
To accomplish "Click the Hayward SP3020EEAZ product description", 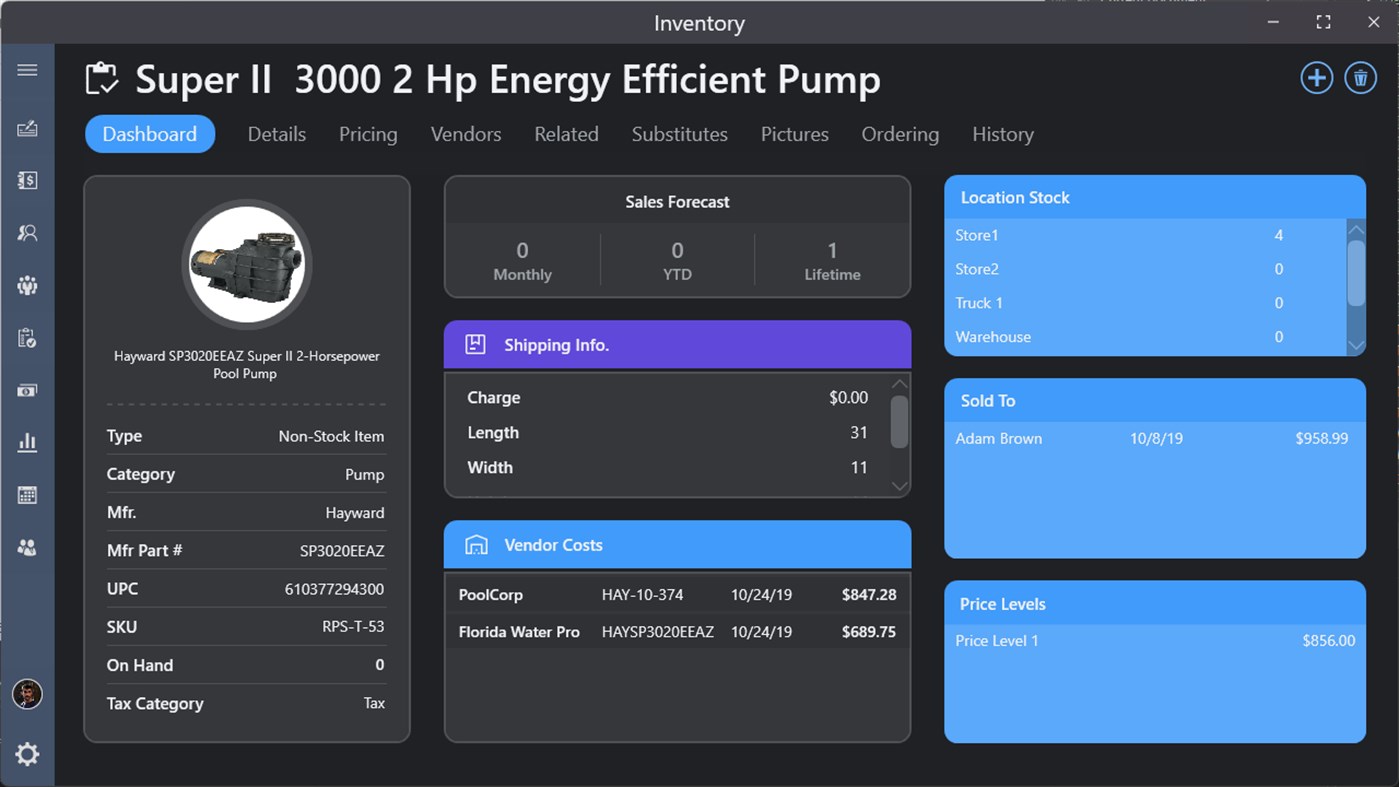I will (246, 365).
